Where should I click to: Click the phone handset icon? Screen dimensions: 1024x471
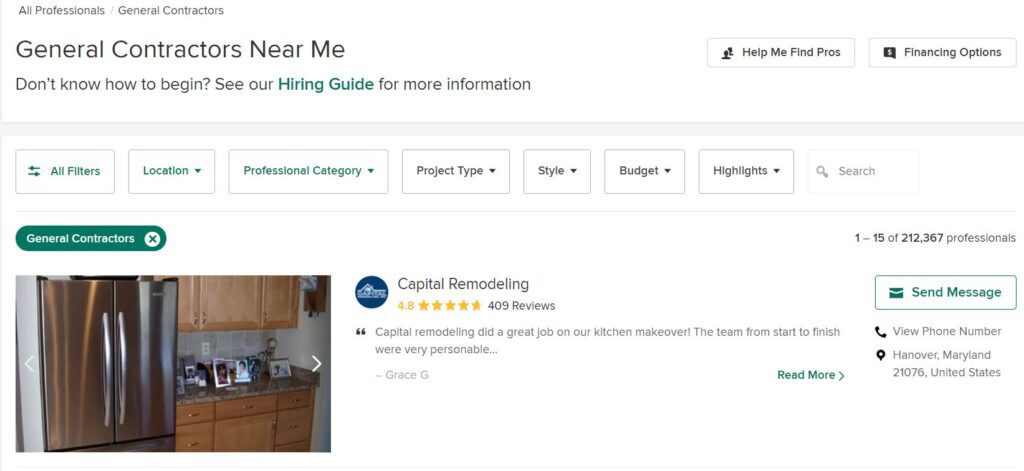coord(880,332)
